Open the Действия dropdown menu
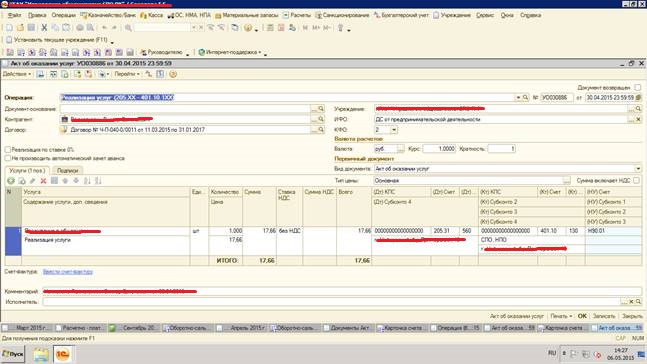Viewport: 647px width, 364px height. tap(17, 74)
